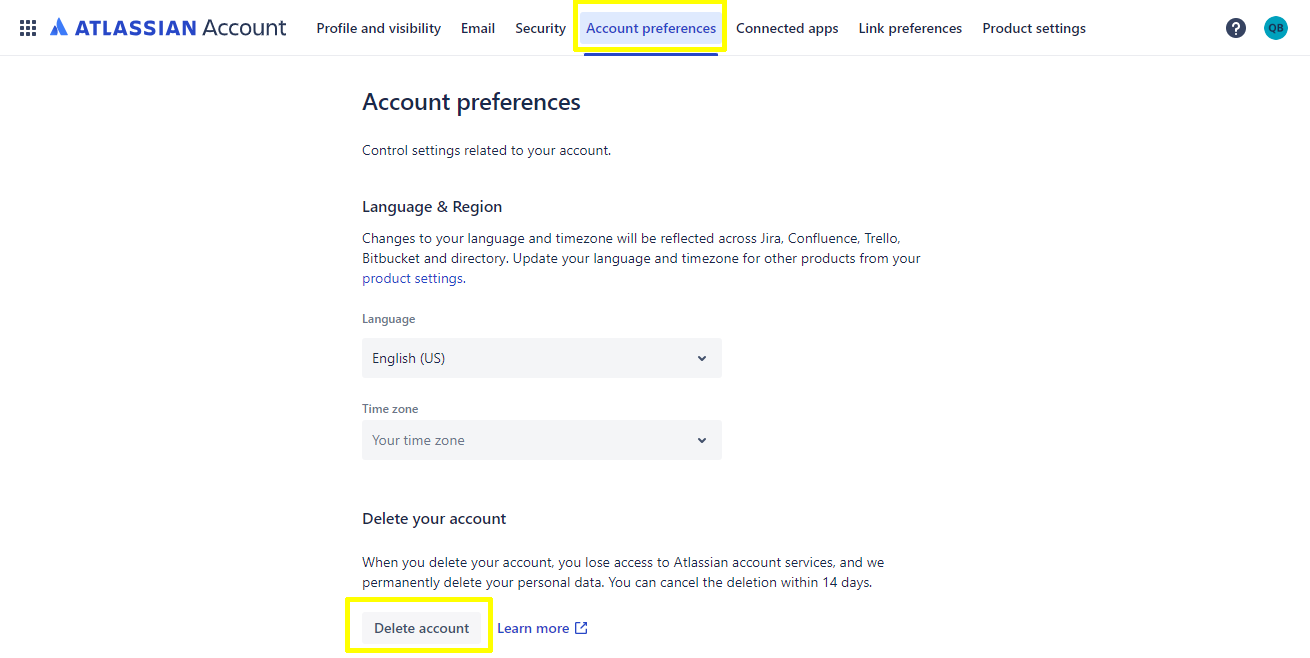Open the Link preferences tab
The image size is (1310, 658).
click(910, 28)
